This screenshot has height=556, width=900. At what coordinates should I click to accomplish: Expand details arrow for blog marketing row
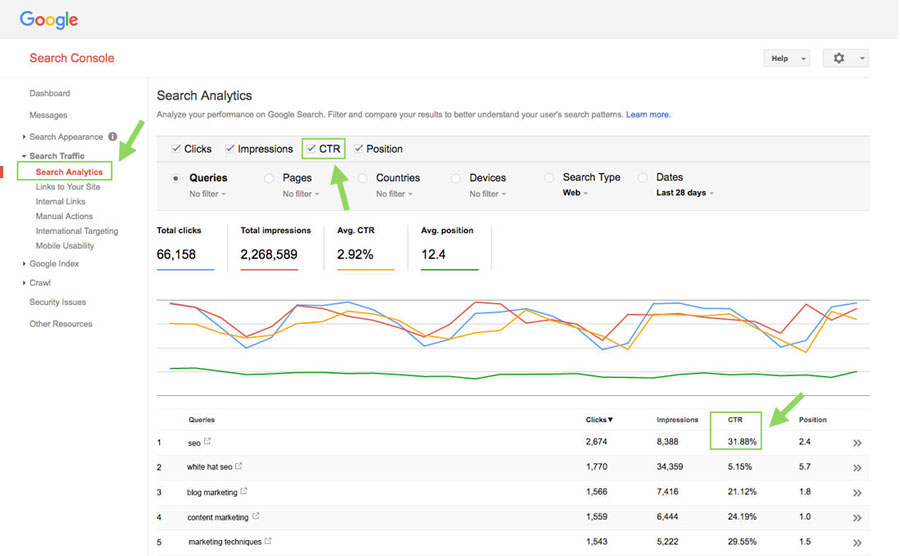click(857, 493)
